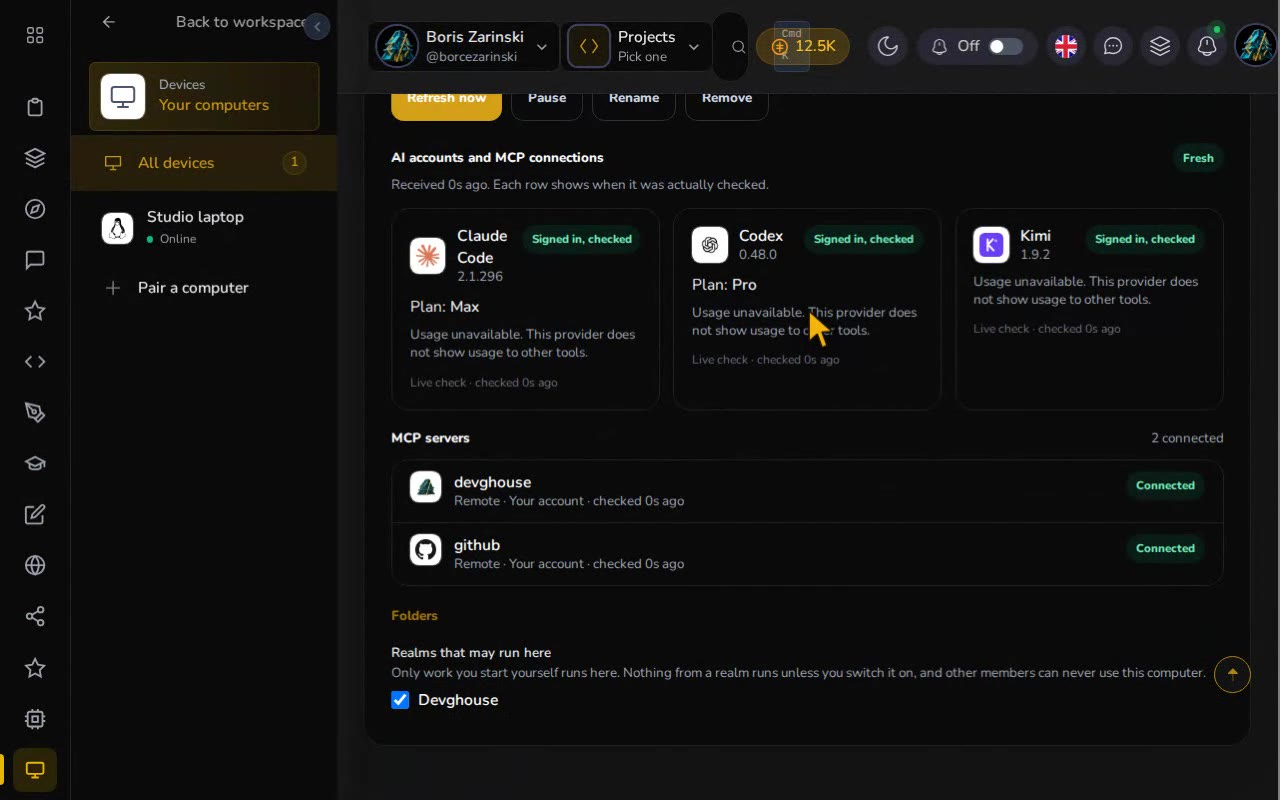This screenshot has width=1280, height=800.
Task: Open the English flag language selector
Action: coord(1066,46)
